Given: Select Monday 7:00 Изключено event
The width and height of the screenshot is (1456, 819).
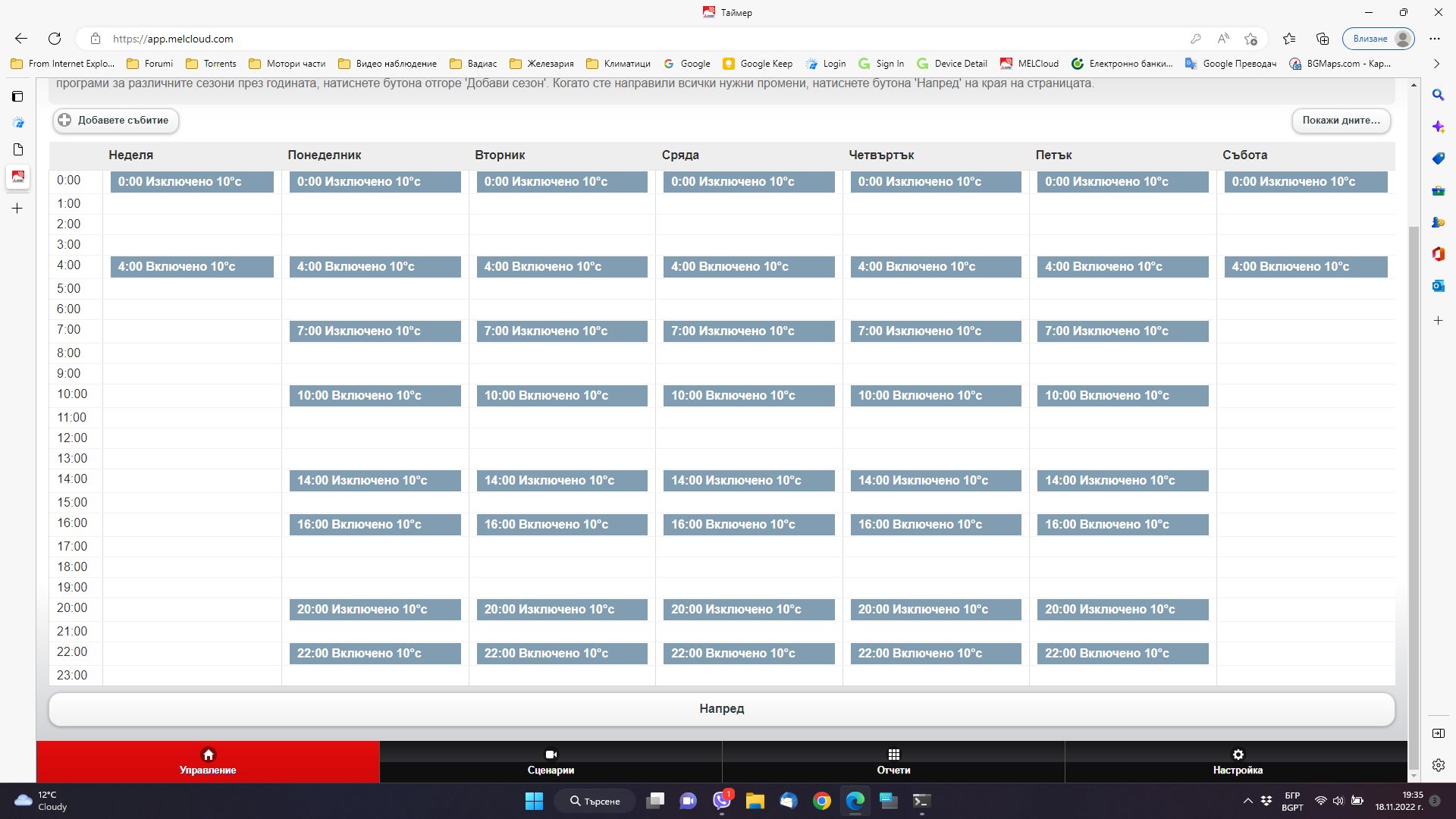Looking at the screenshot, I should pyautogui.click(x=375, y=331).
